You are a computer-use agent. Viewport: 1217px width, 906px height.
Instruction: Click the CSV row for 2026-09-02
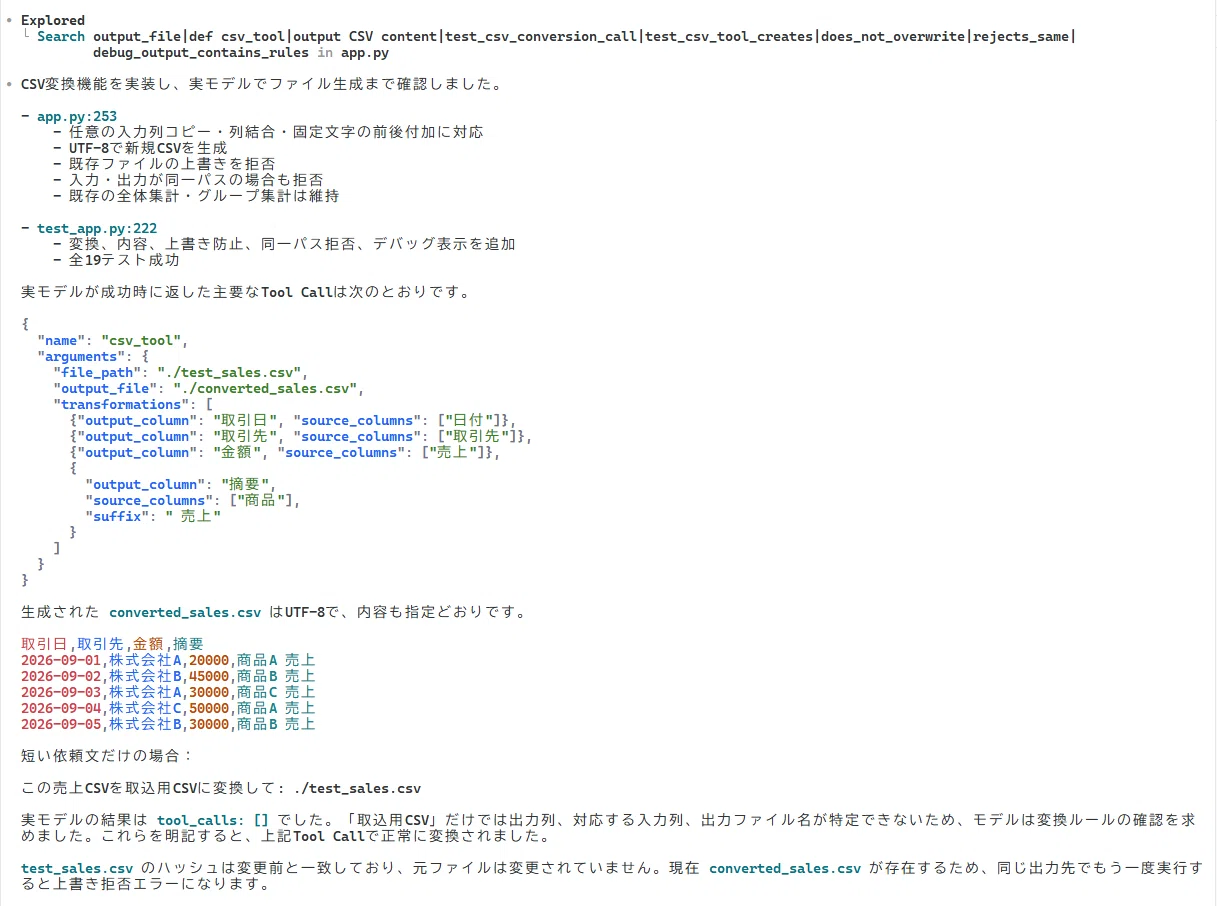click(x=168, y=676)
